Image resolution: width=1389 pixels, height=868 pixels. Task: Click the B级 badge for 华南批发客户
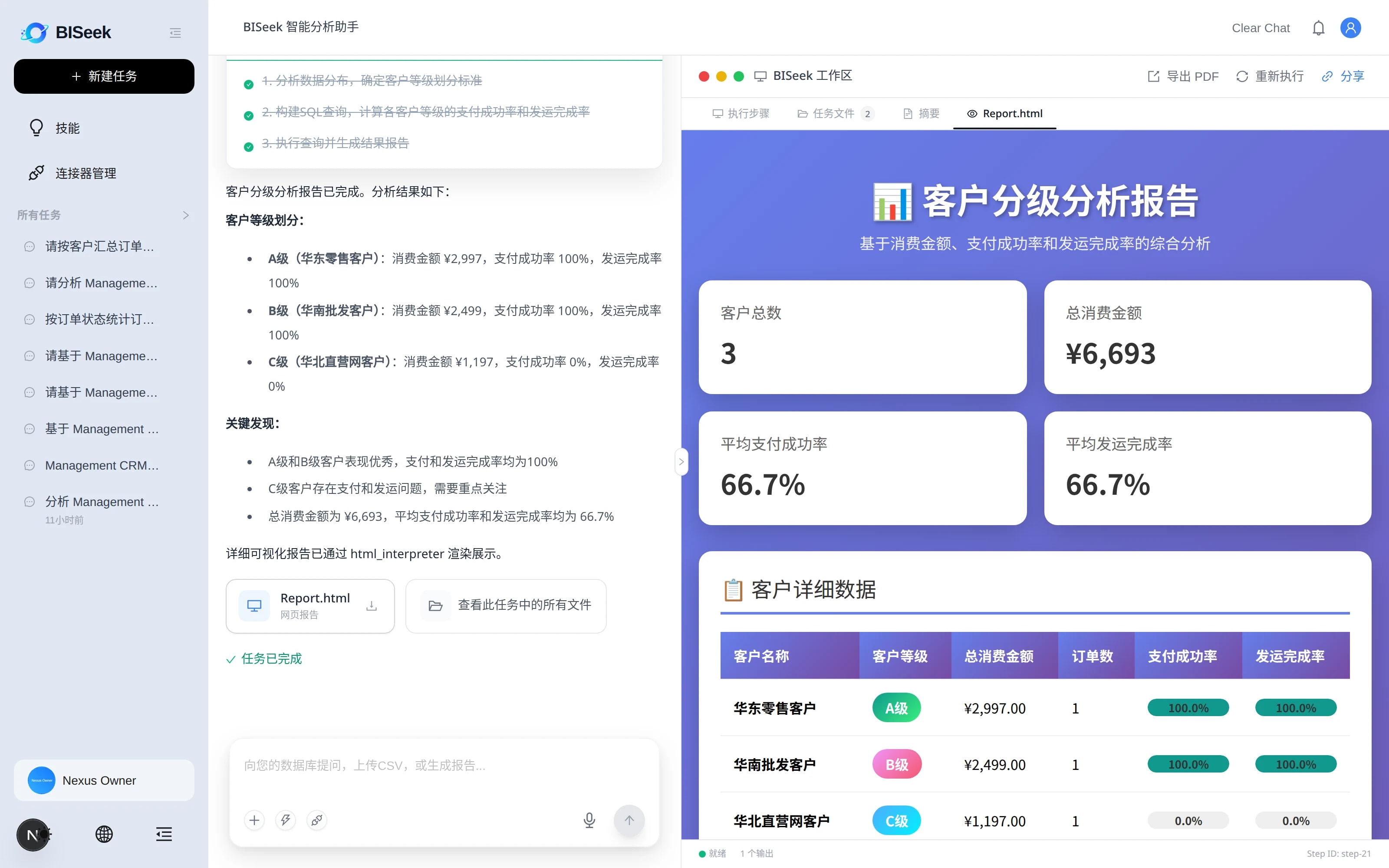(x=896, y=765)
